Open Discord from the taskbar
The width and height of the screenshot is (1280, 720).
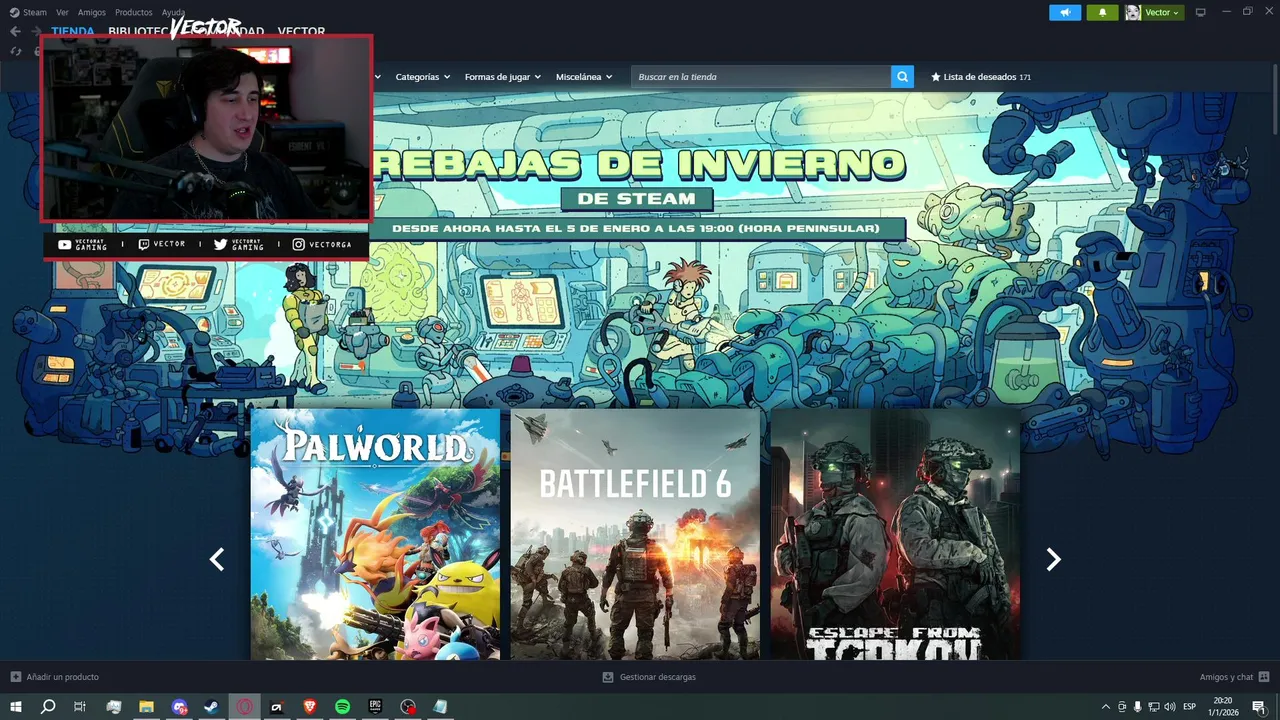[179, 706]
